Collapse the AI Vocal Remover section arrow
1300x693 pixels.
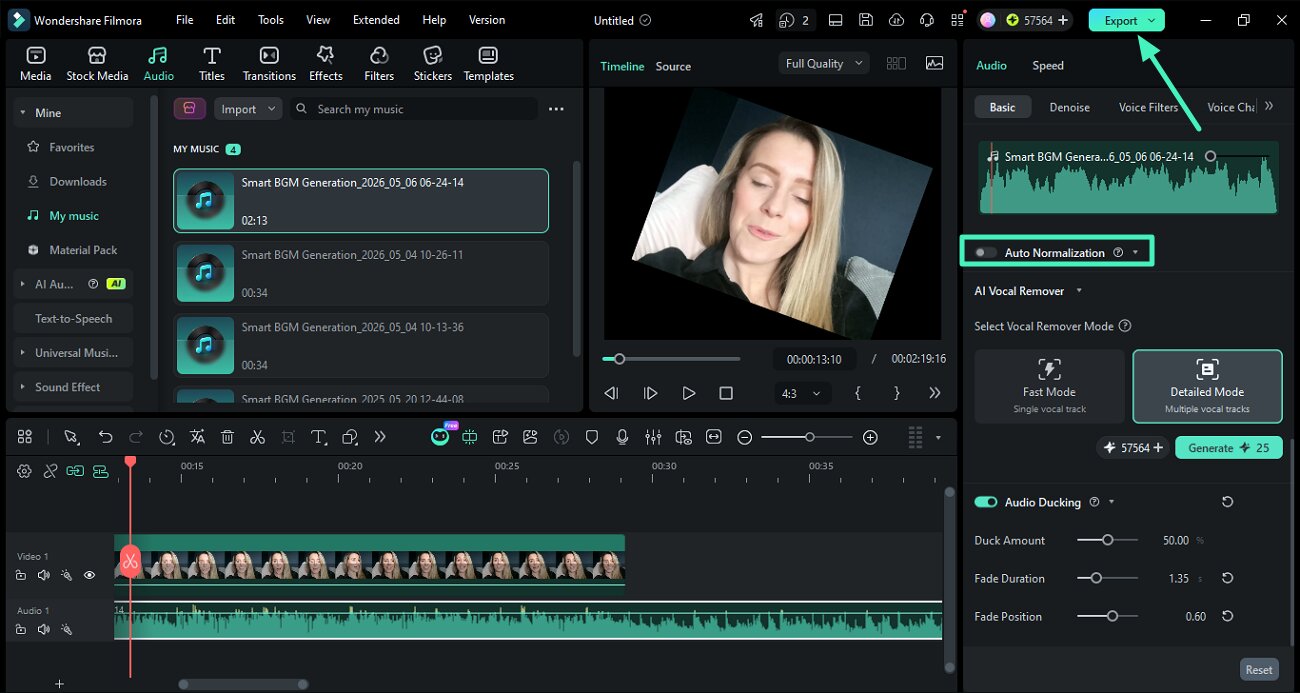coord(1078,291)
